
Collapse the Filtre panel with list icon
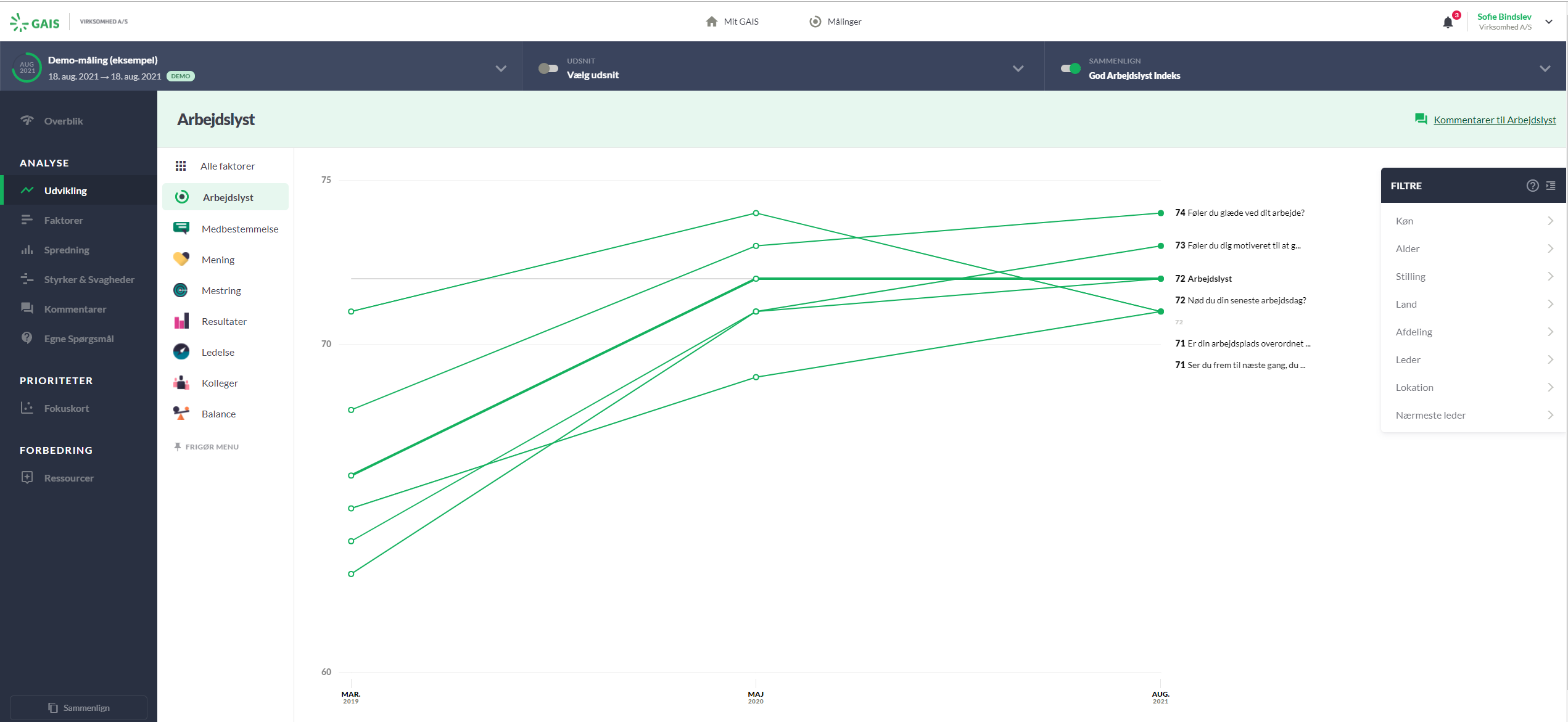pyautogui.click(x=1551, y=186)
